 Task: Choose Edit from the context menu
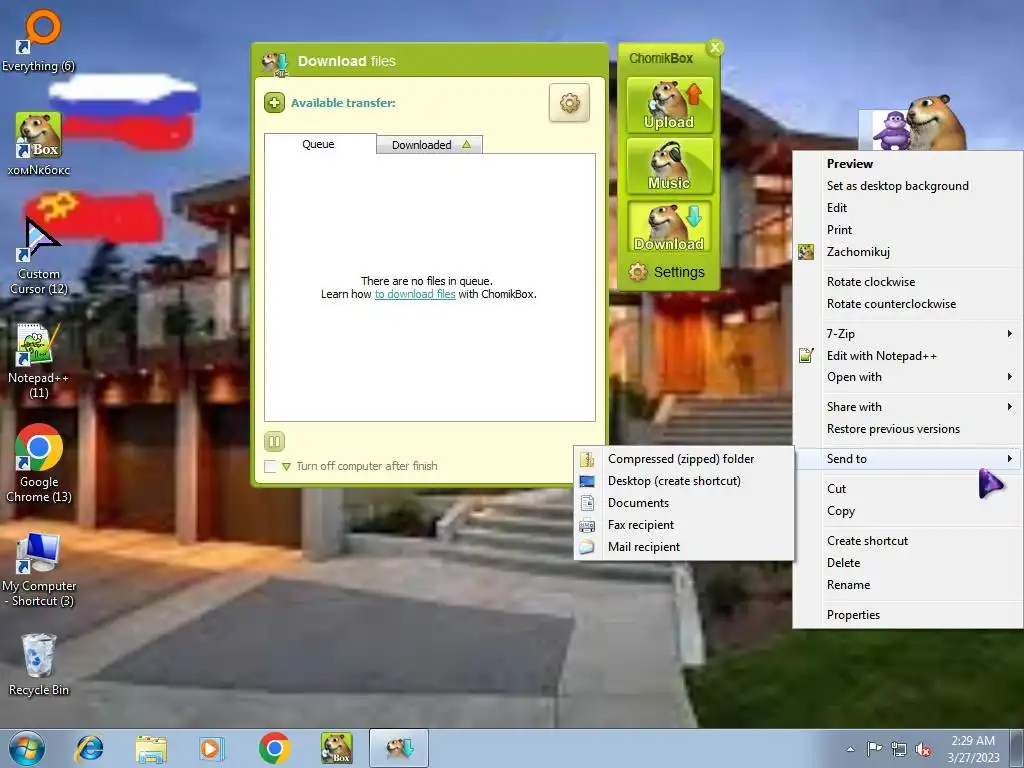click(x=908, y=208)
